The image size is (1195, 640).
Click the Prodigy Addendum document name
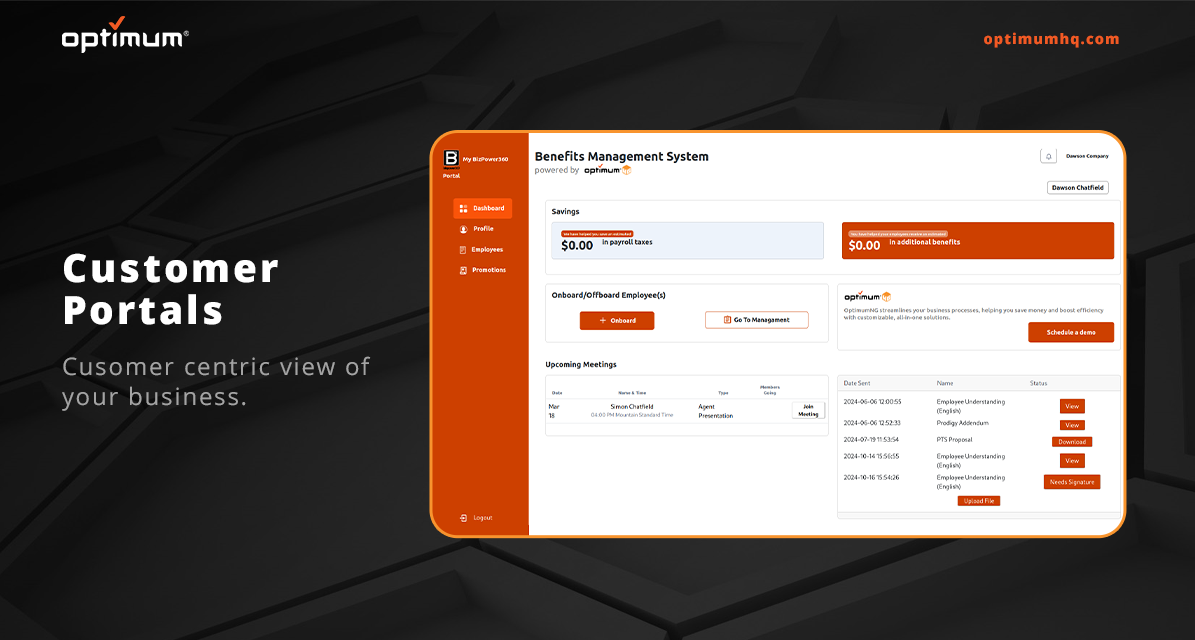(963, 423)
